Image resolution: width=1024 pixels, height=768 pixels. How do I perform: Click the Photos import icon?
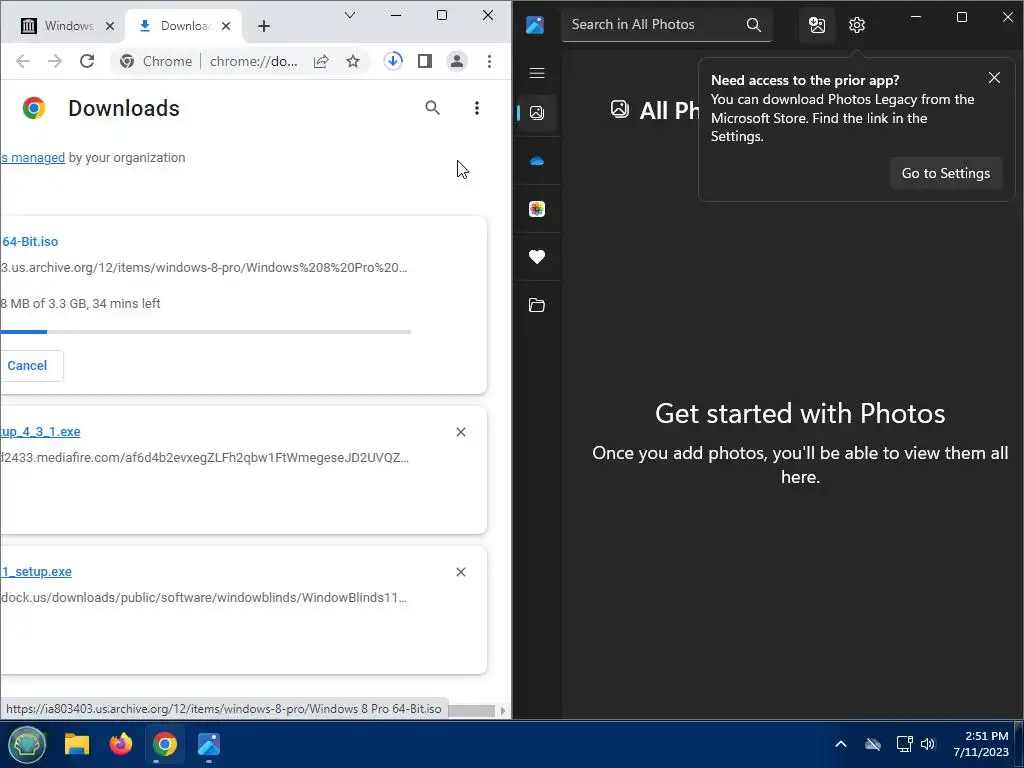[817, 25]
